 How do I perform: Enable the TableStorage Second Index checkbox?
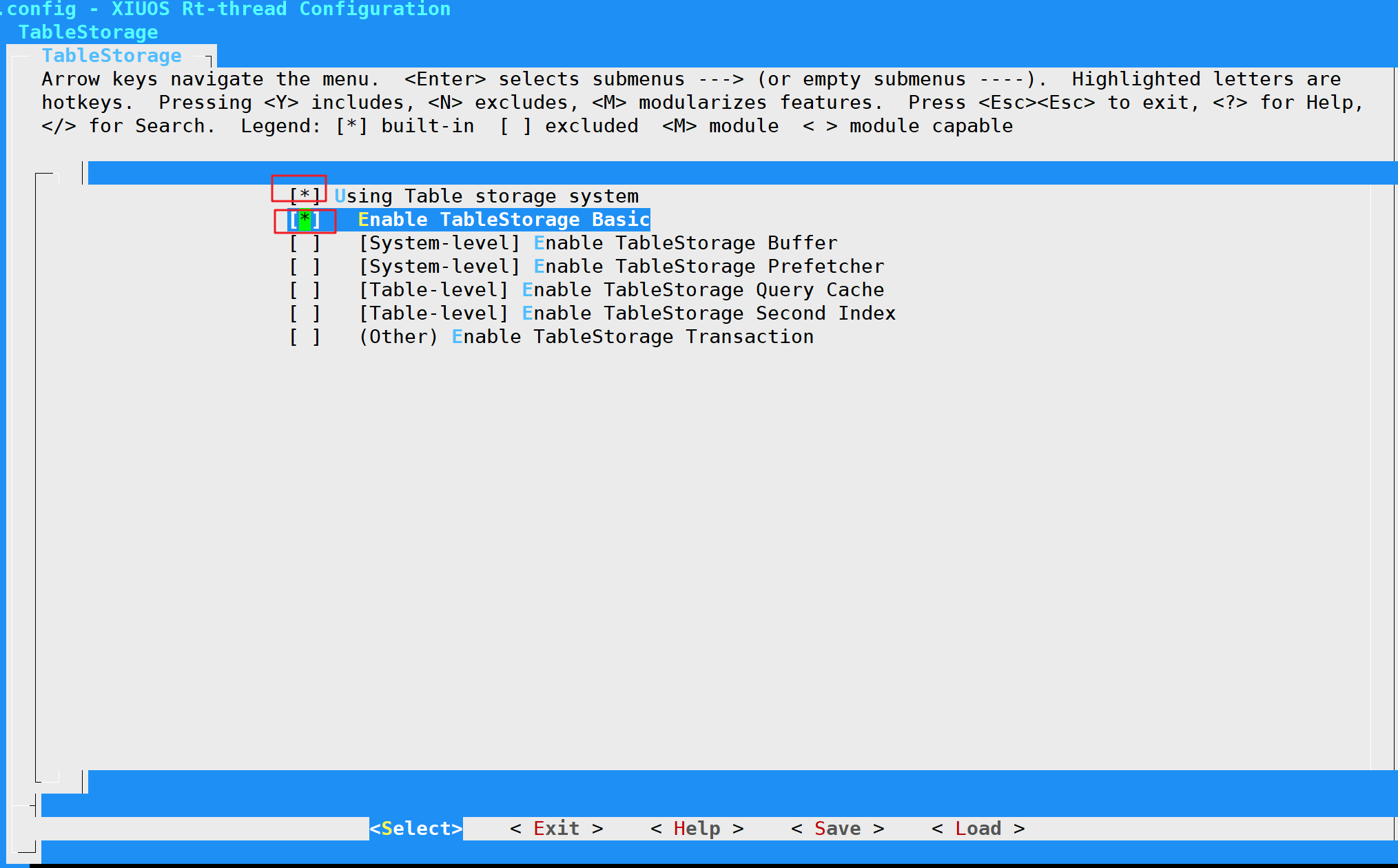click(x=305, y=313)
